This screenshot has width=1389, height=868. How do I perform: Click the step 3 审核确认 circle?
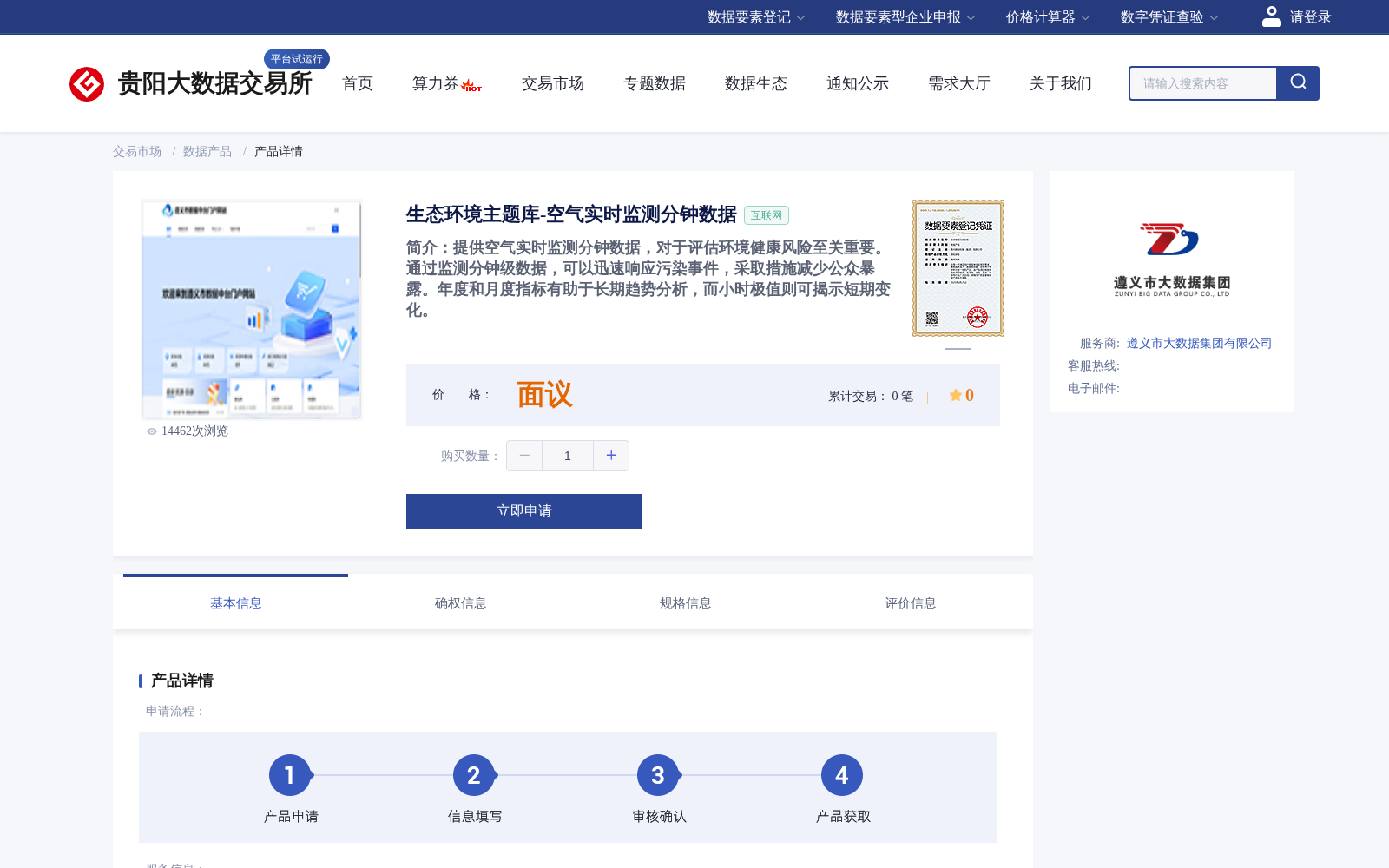[658, 775]
